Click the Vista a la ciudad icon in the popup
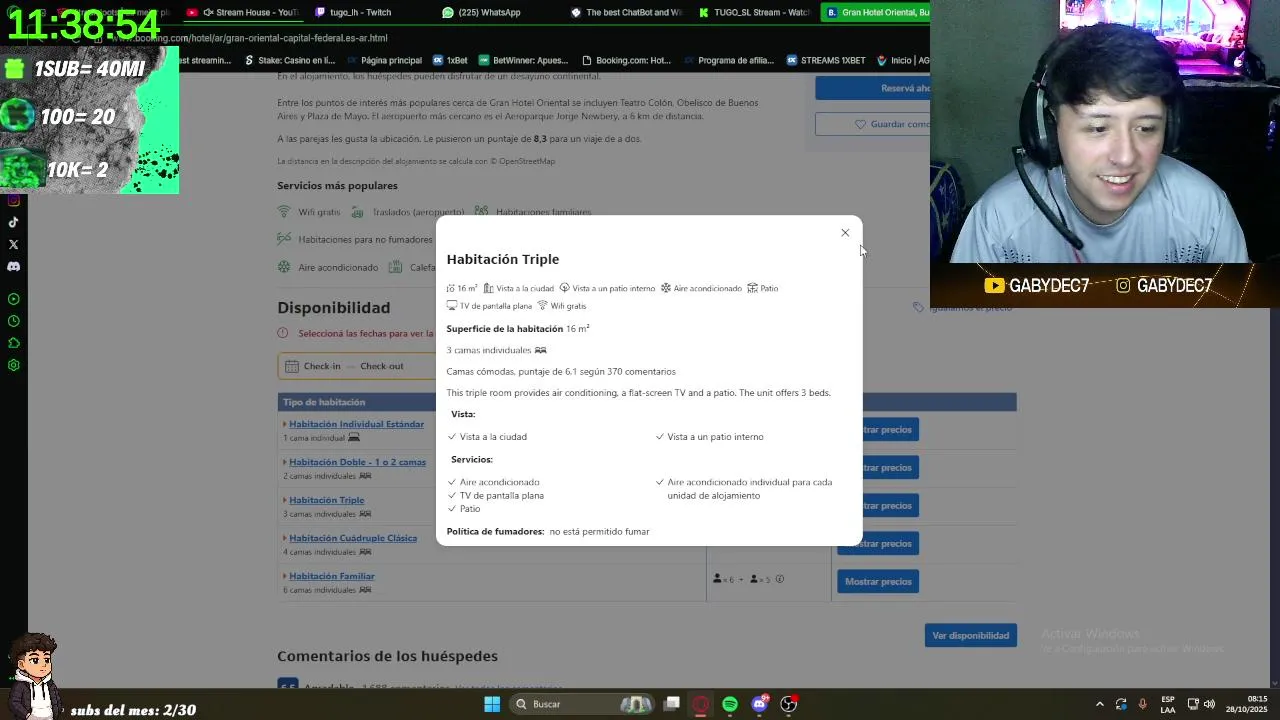1280x720 pixels. (x=488, y=288)
